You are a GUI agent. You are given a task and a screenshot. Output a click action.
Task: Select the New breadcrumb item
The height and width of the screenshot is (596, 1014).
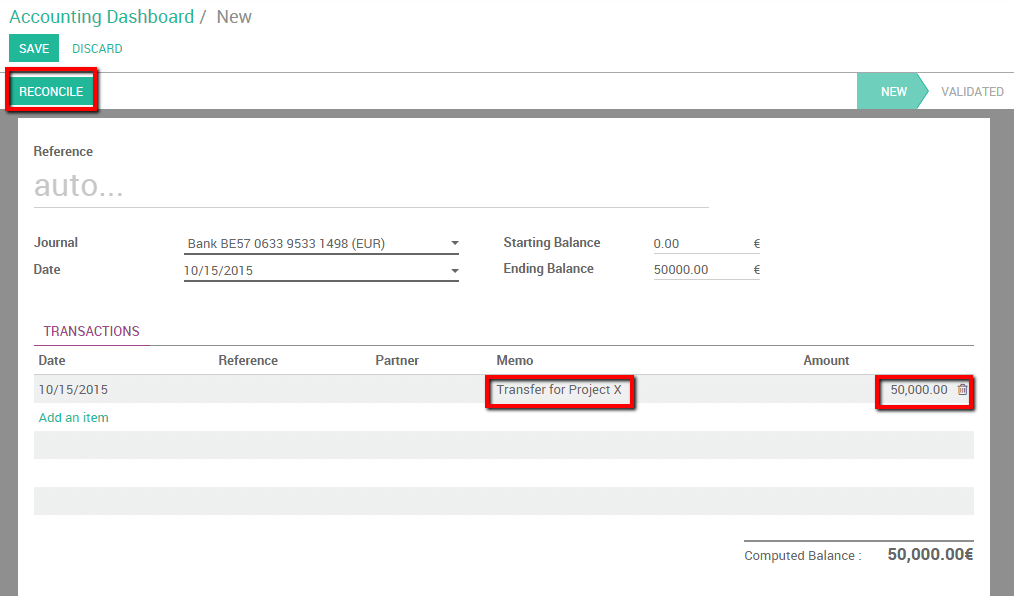[x=234, y=16]
